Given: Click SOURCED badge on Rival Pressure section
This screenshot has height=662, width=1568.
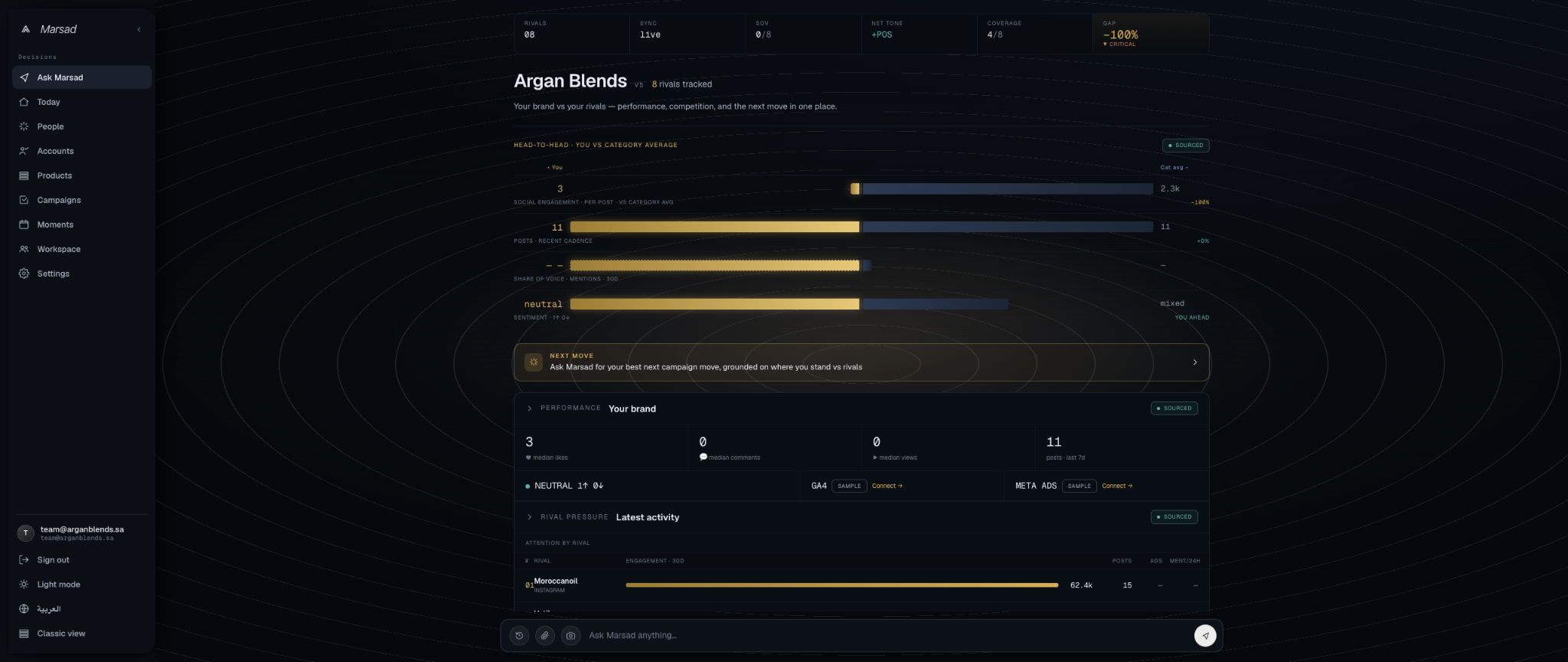Looking at the screenshot, I should coord(1174,517).
